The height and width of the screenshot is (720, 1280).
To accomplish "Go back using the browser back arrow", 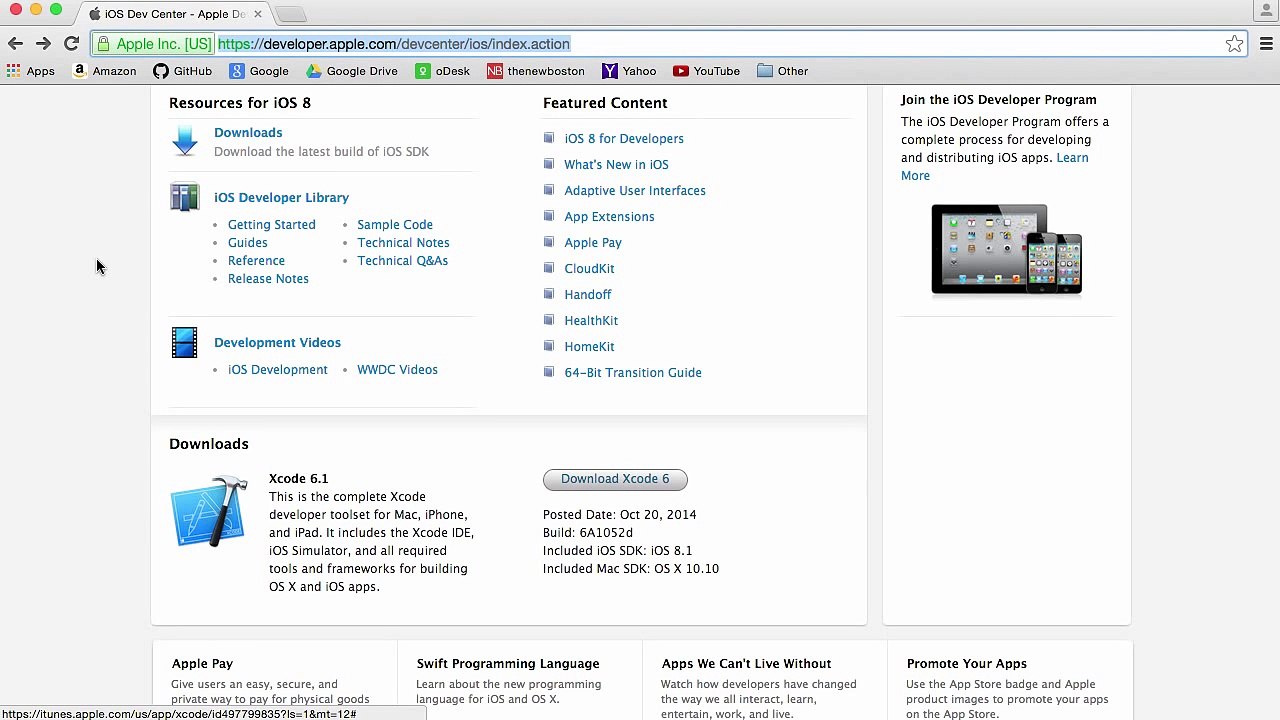I will [x=15, y=44].
